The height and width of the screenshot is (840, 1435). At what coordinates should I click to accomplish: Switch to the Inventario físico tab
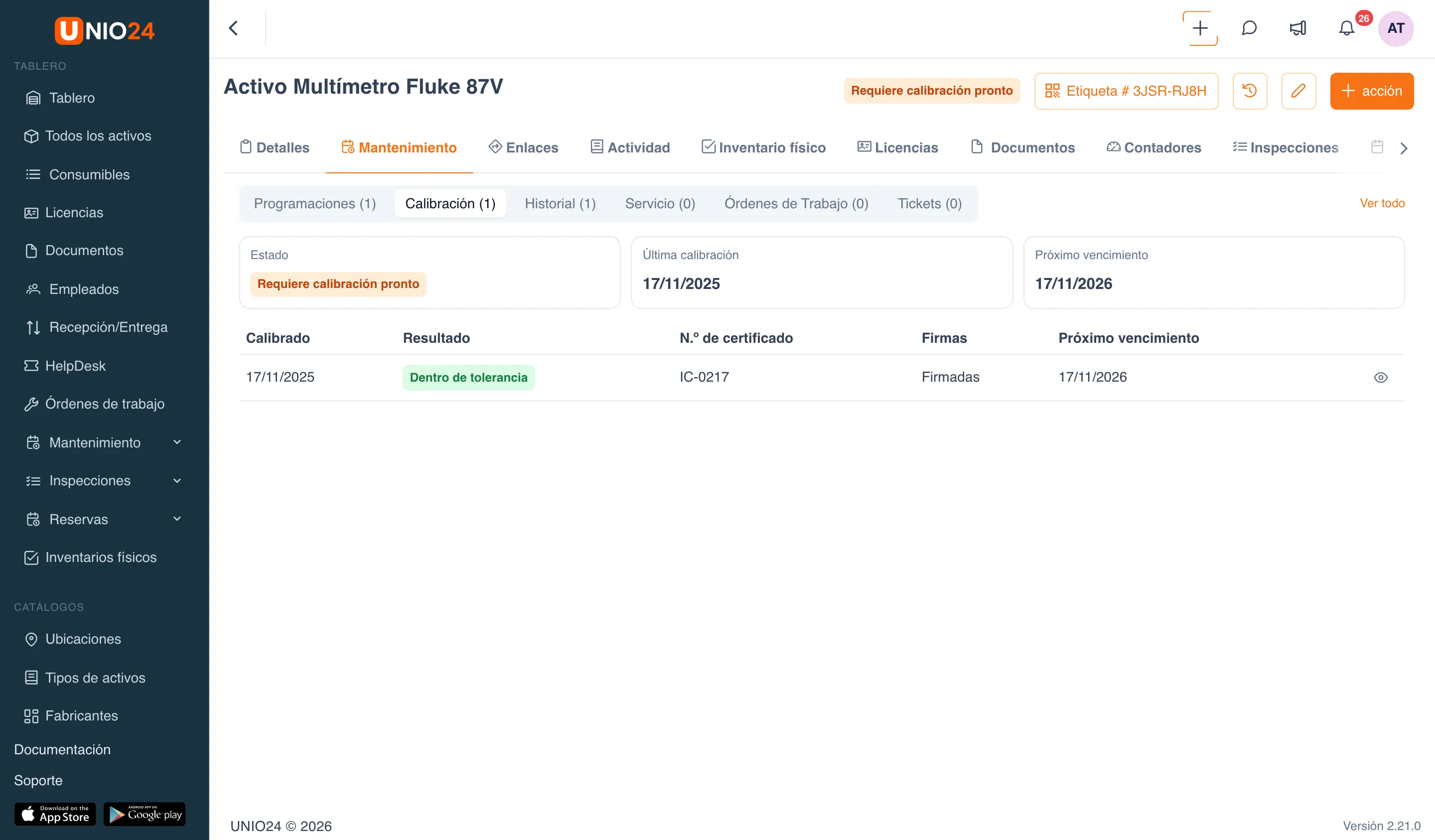763,147
